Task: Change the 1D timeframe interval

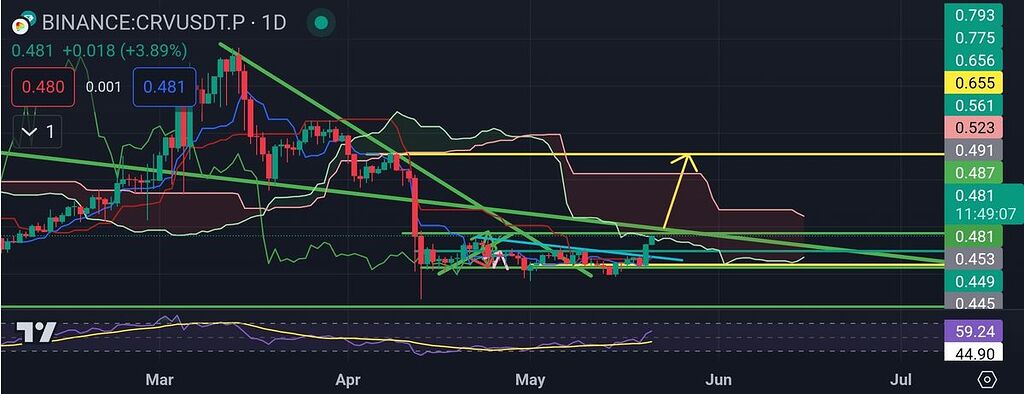Action: click(x=274, y=23)
